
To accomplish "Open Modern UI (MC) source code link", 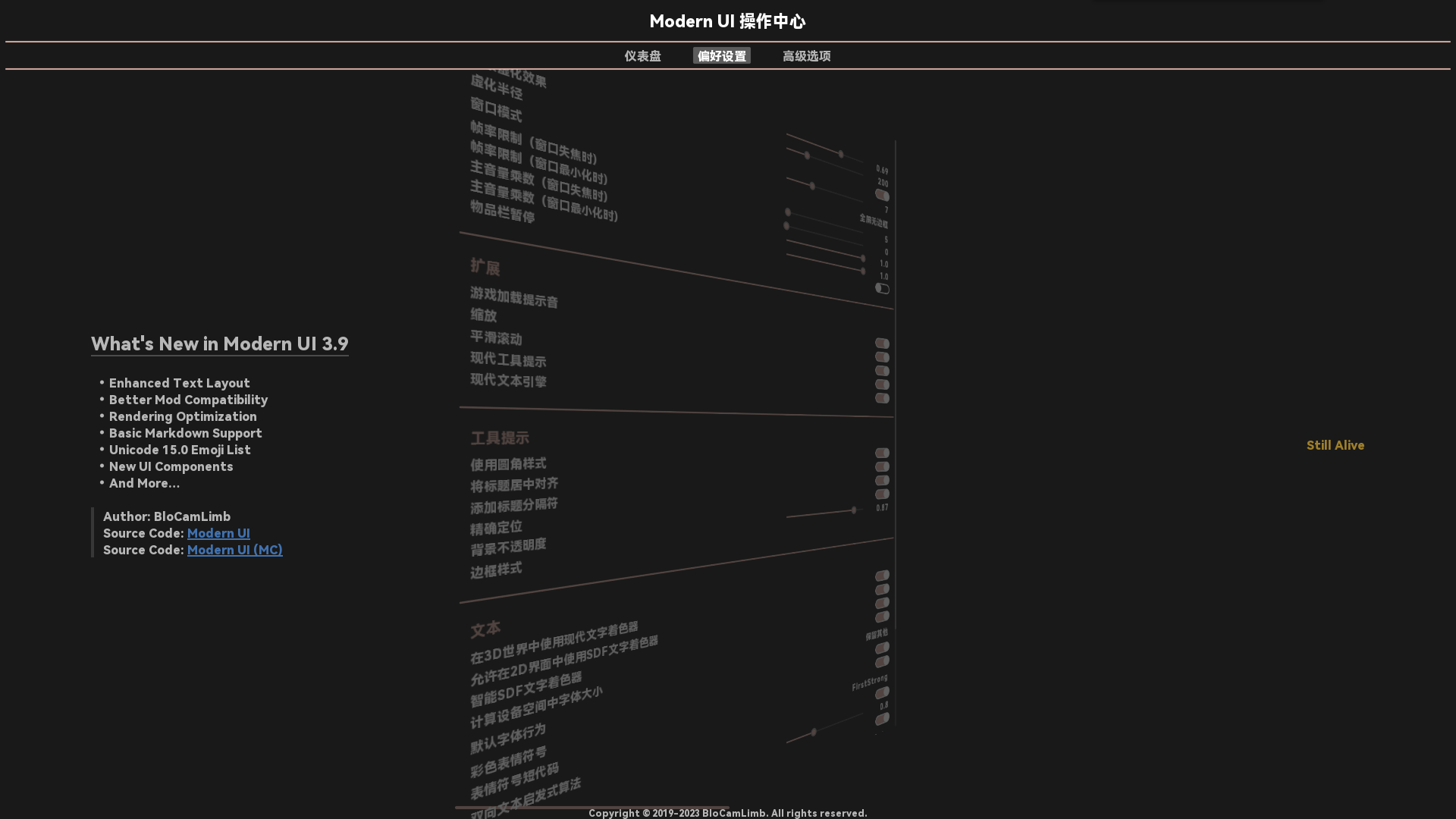I will click(x=234, y=549).
